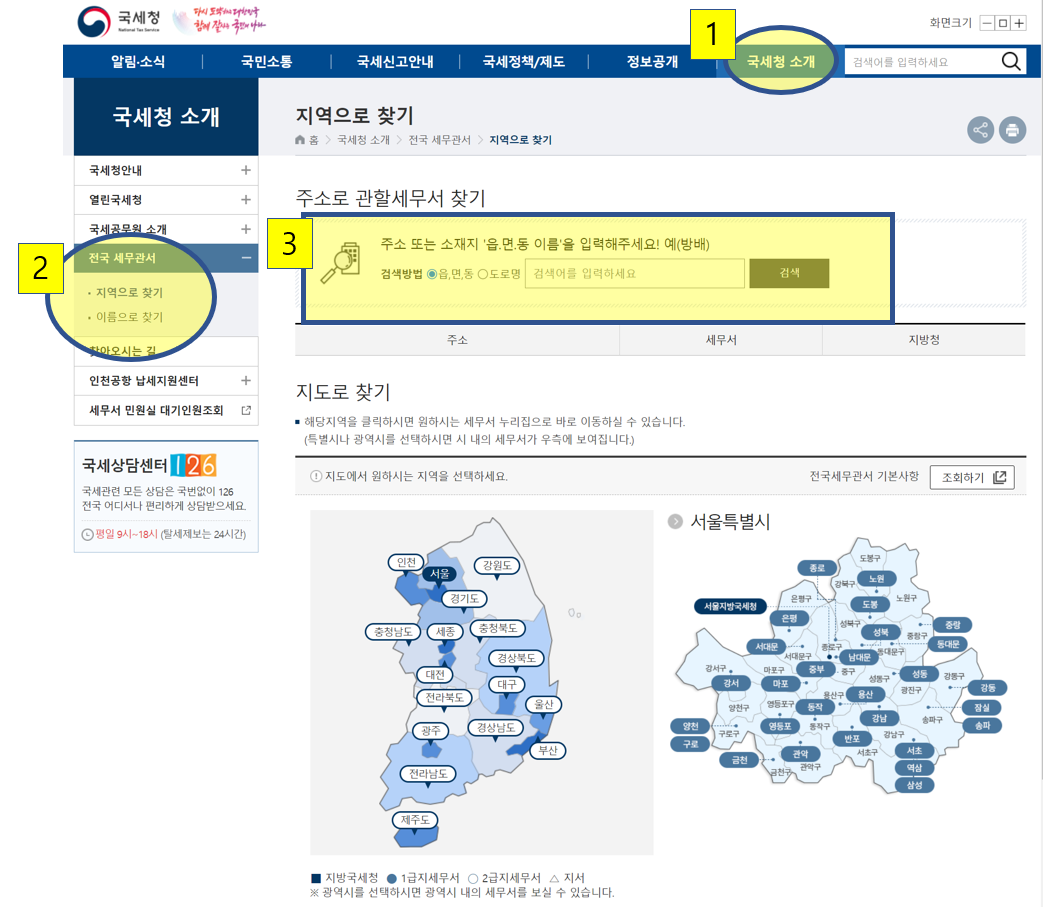Select 서초 tax office on Seoul map
Image resolution: width=1049 pixels, height=907 pixels.
click(x=915, y=750)
